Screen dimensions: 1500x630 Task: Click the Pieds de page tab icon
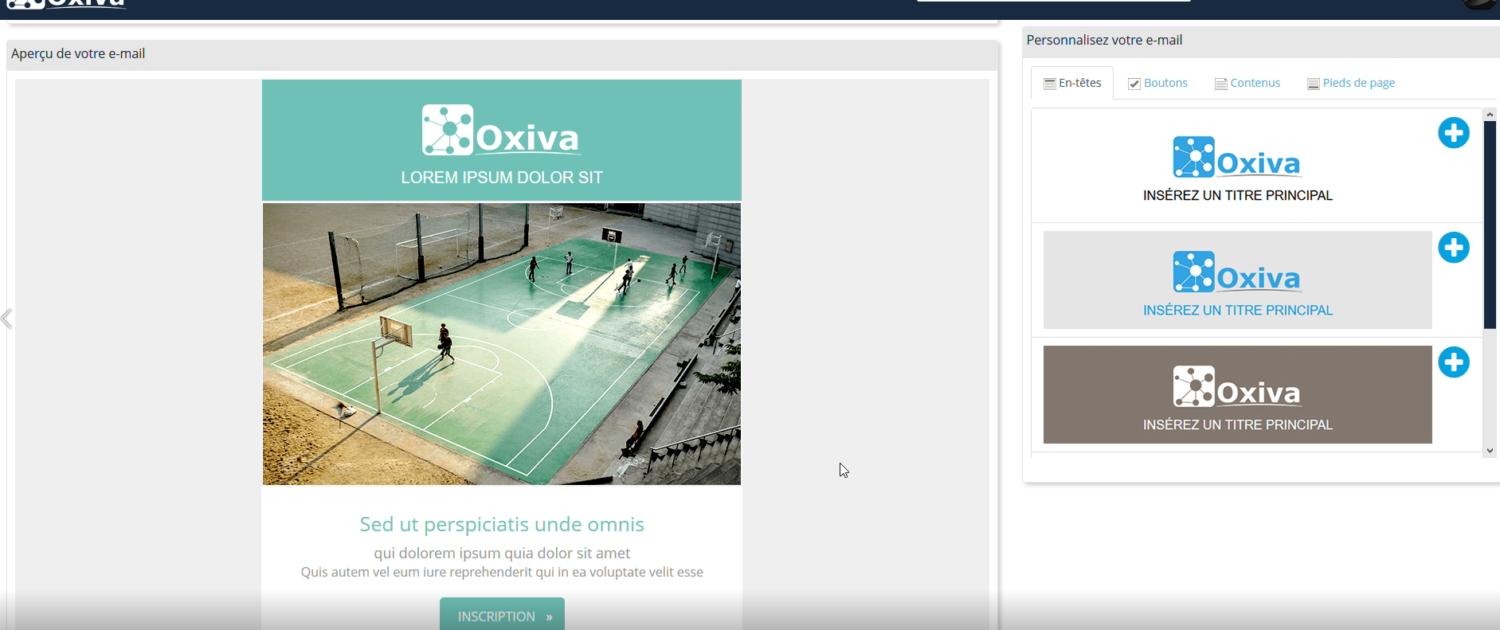coord(1313,84)
